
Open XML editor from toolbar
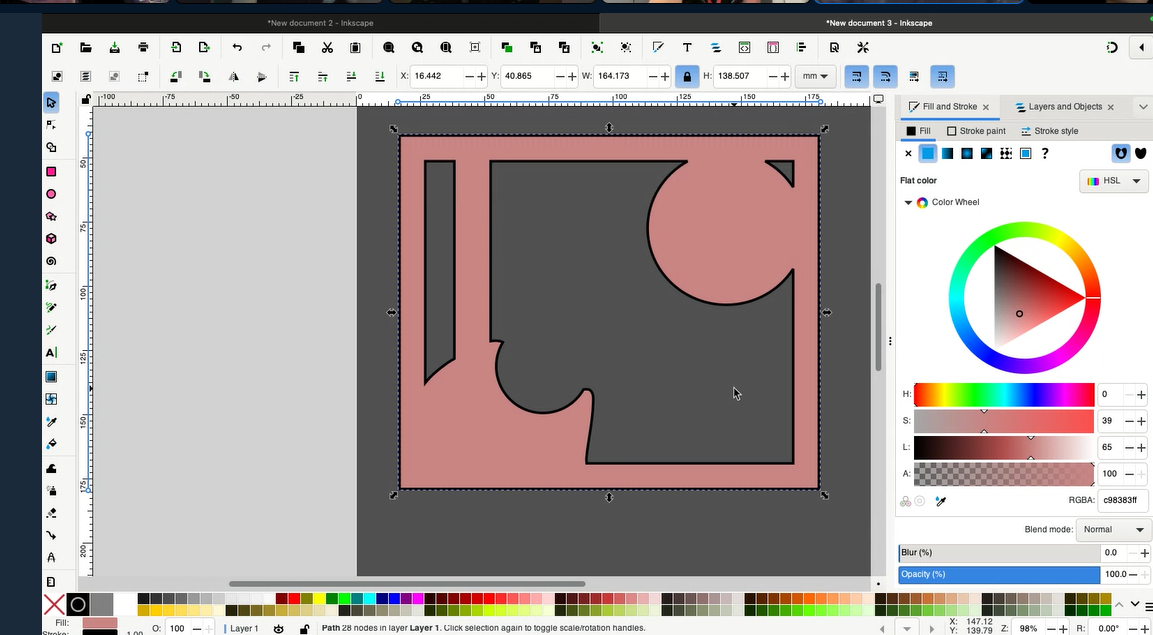(x=744, y=48)
